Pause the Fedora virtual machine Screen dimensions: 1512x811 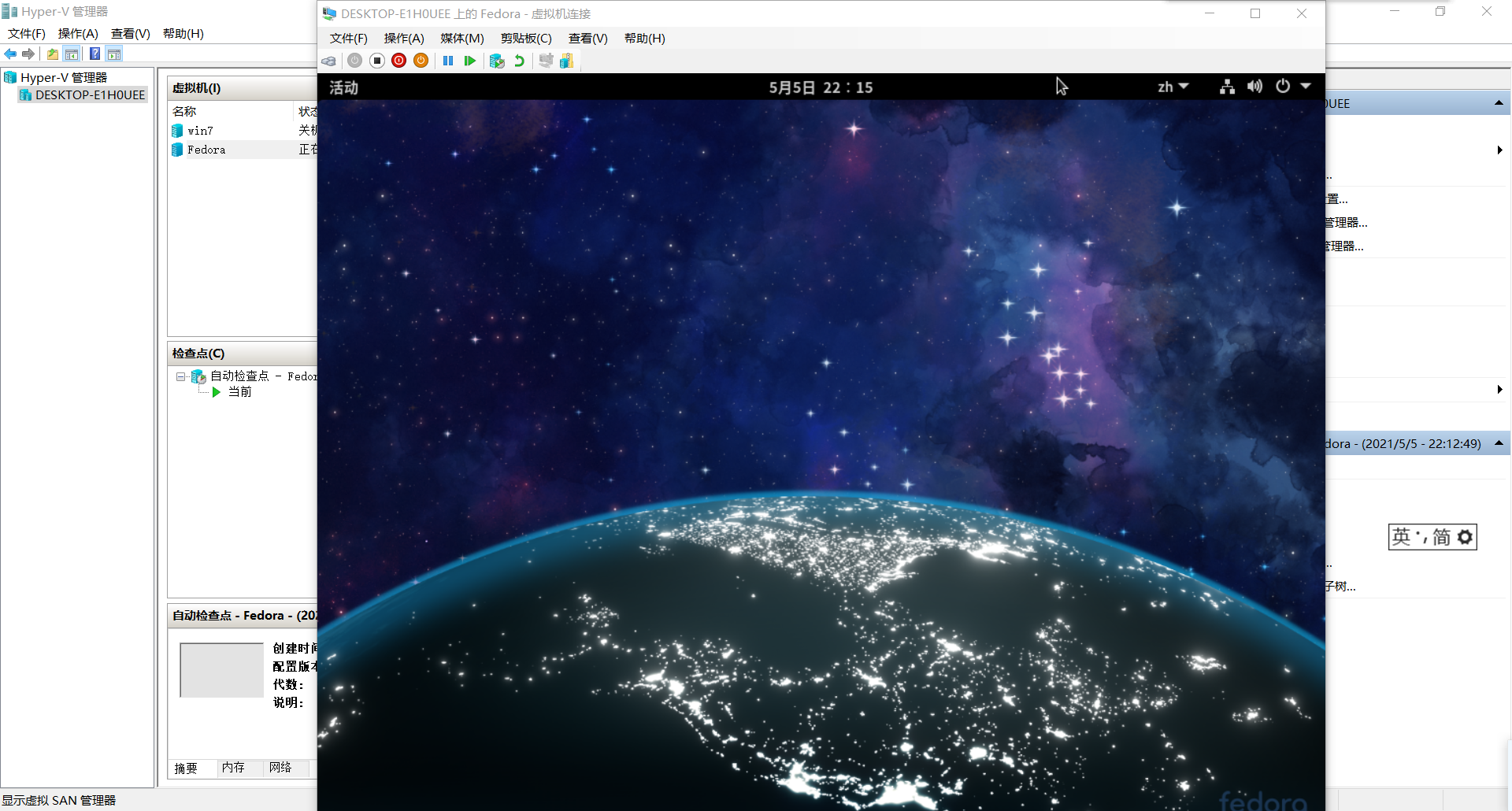pos(448,61)
